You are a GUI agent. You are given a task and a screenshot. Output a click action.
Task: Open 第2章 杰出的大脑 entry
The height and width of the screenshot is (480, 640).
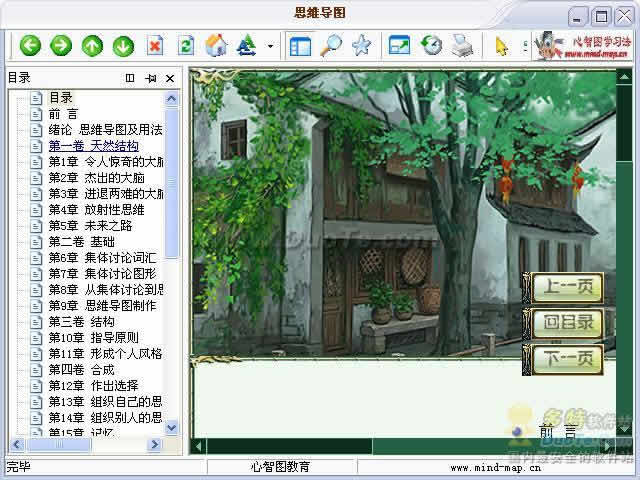[x=96, y=178]
